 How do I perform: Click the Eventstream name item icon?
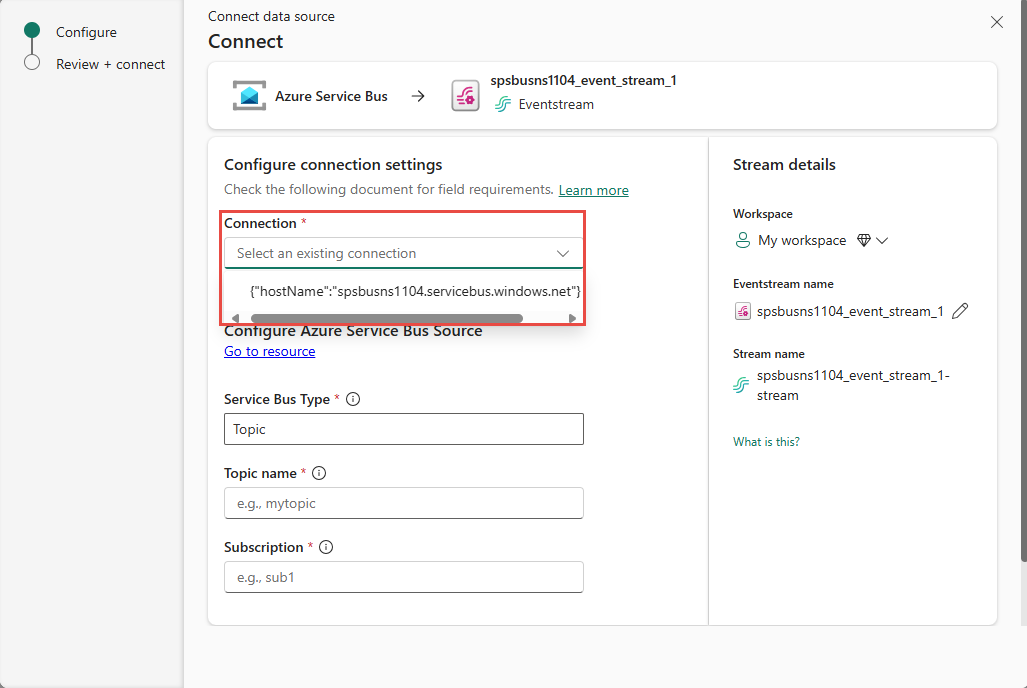click(x=743, y=311)
